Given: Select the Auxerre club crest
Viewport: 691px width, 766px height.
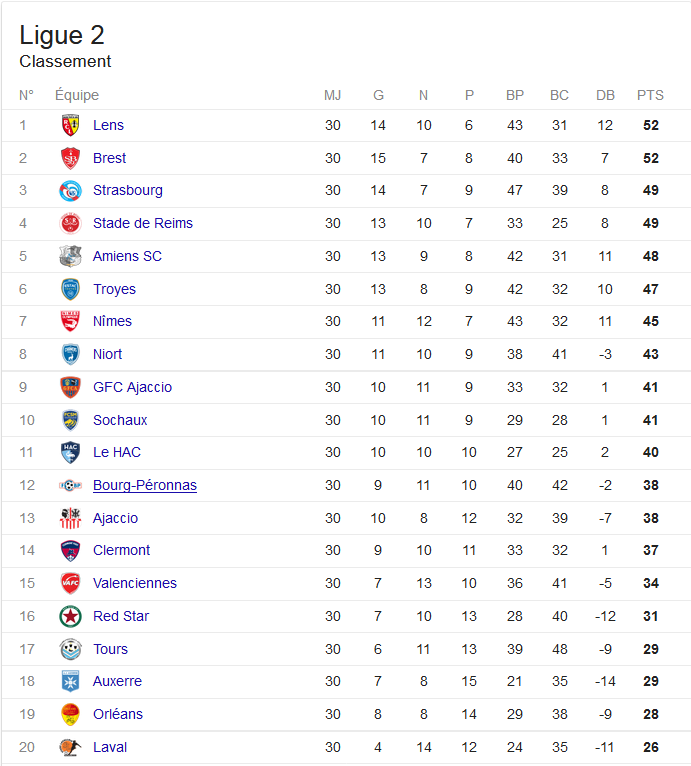Looking at the screenshot, I should tap(70, 681).
